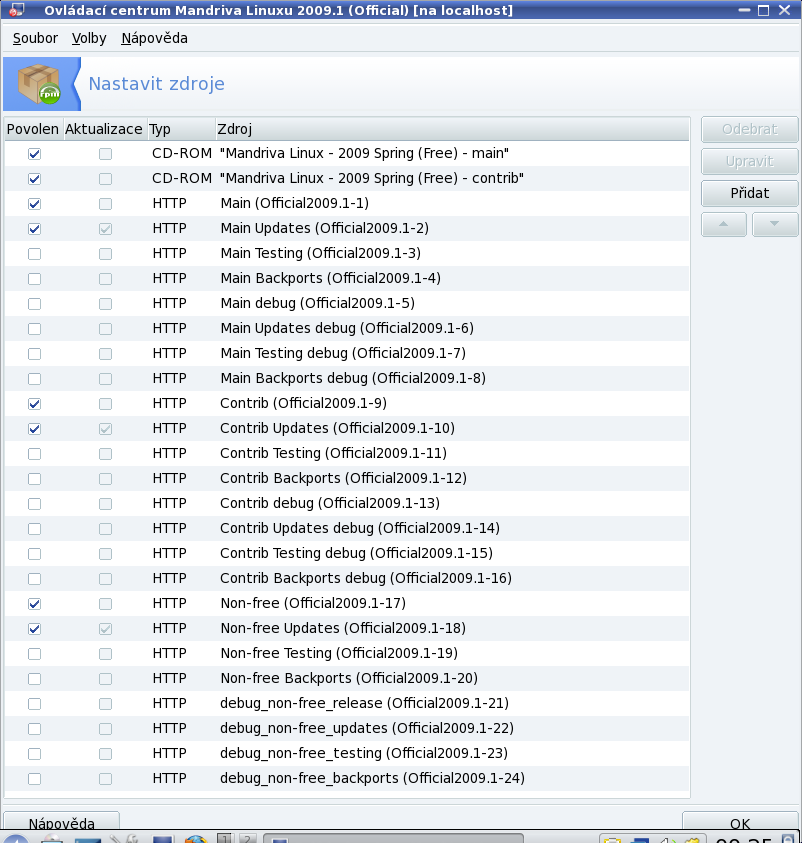The image size is (802, 843).
Task: Open the Nápověda menu in the menu bar
Action: tap(154, 38)
